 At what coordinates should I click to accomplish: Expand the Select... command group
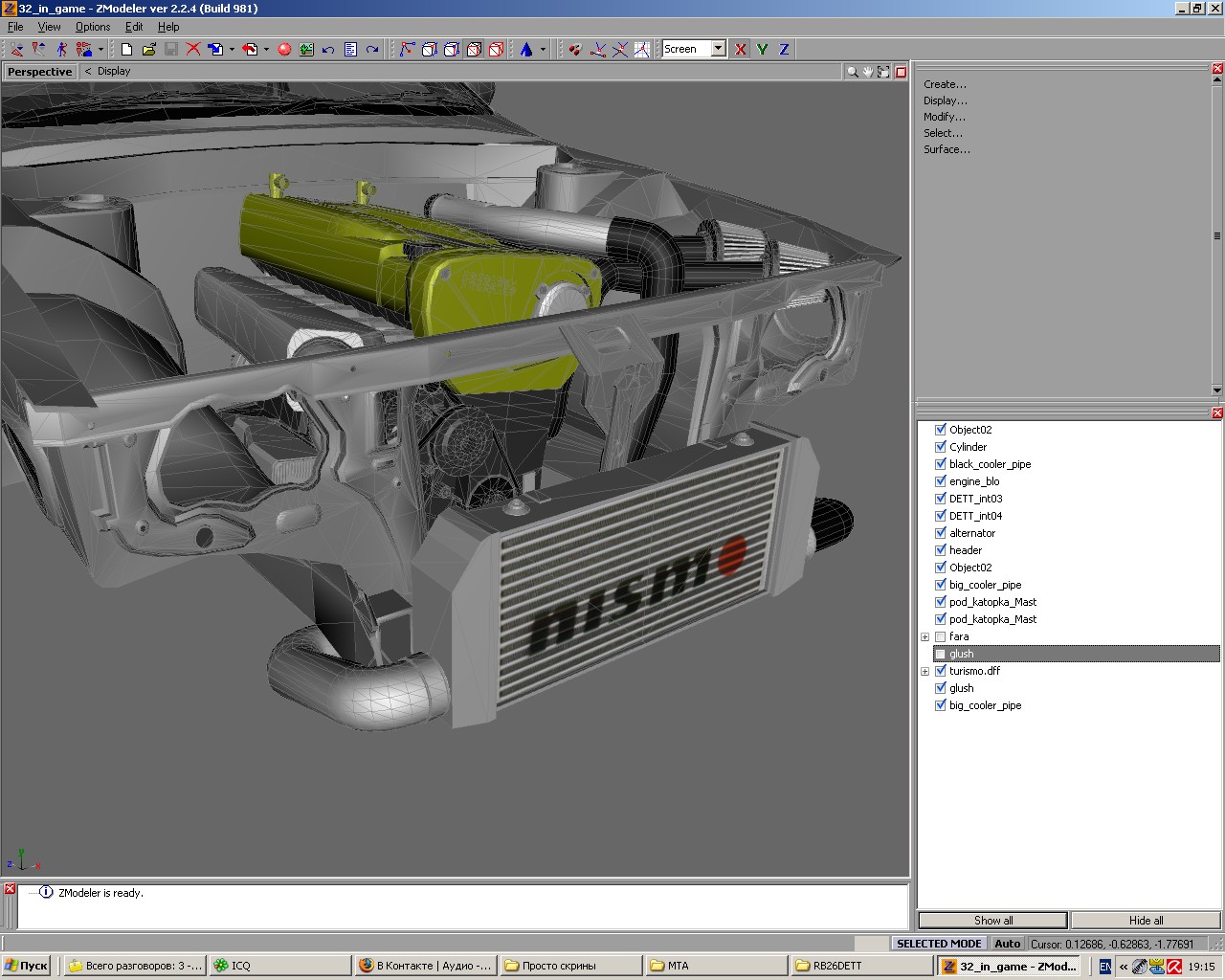point(943,133)
